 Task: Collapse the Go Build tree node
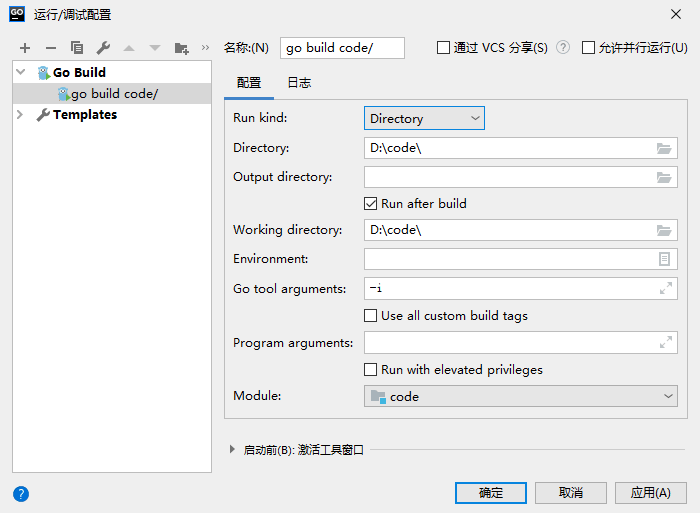click(x=21, y=72)
